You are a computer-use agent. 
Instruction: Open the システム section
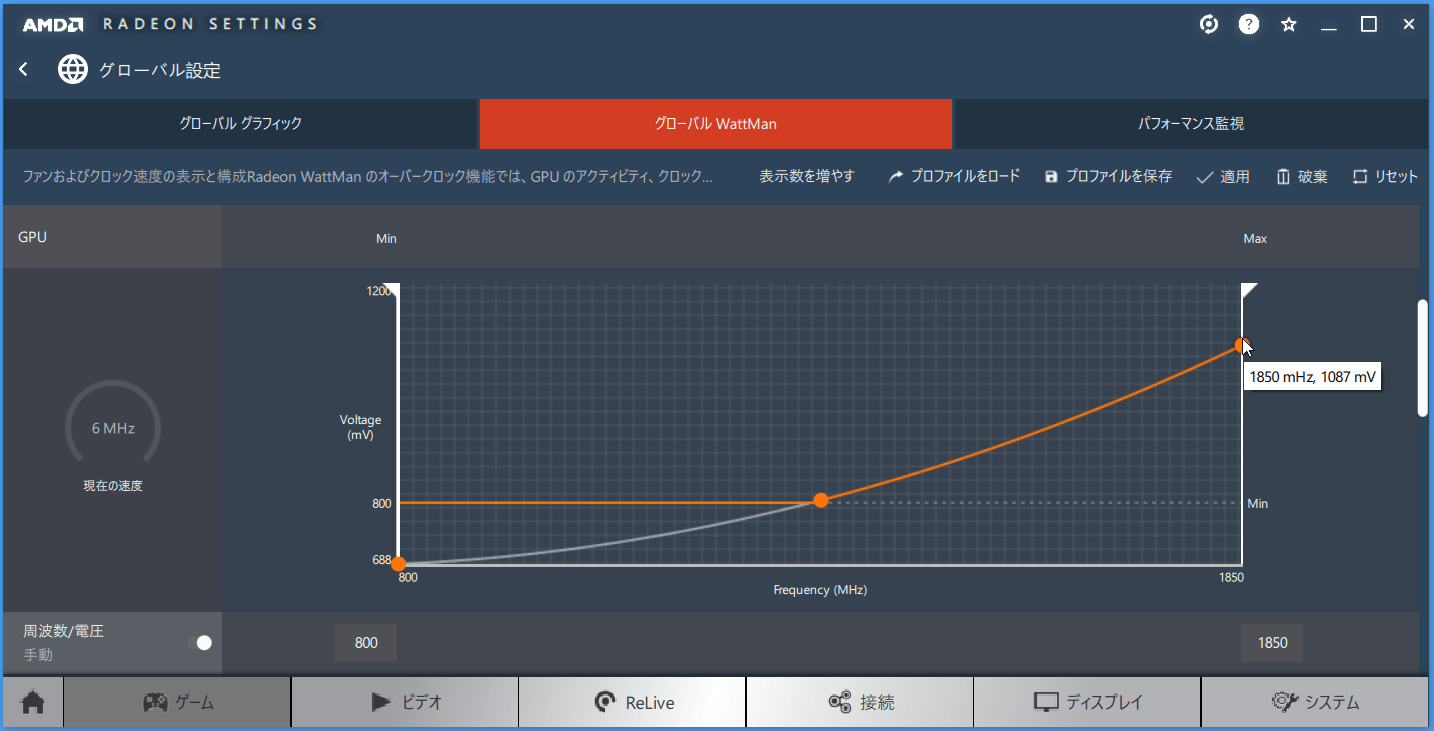click(x=1314, y=702)
